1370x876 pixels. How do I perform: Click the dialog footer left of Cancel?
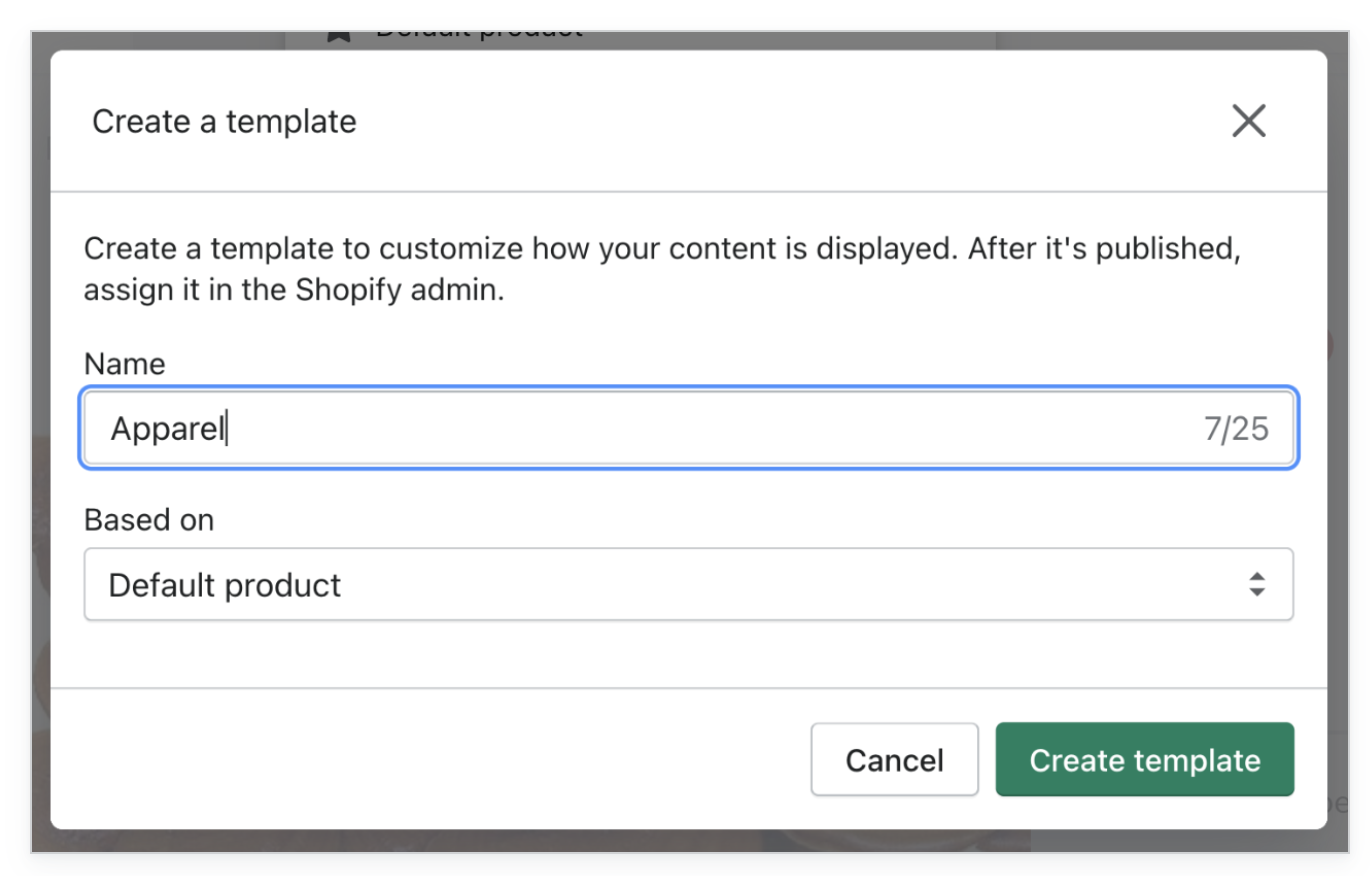click(430, 760)
